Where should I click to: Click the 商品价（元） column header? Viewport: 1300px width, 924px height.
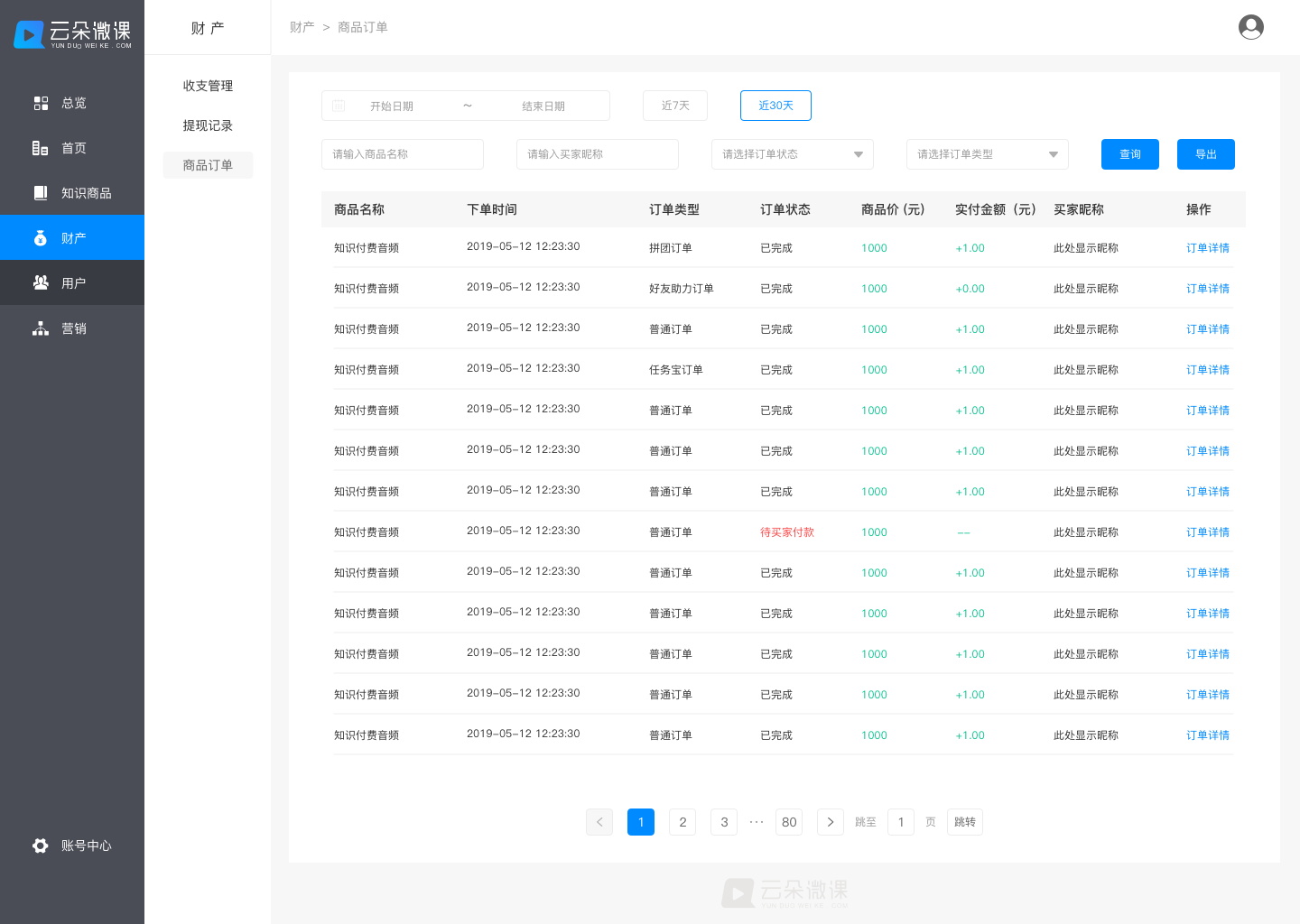[893, 209]
